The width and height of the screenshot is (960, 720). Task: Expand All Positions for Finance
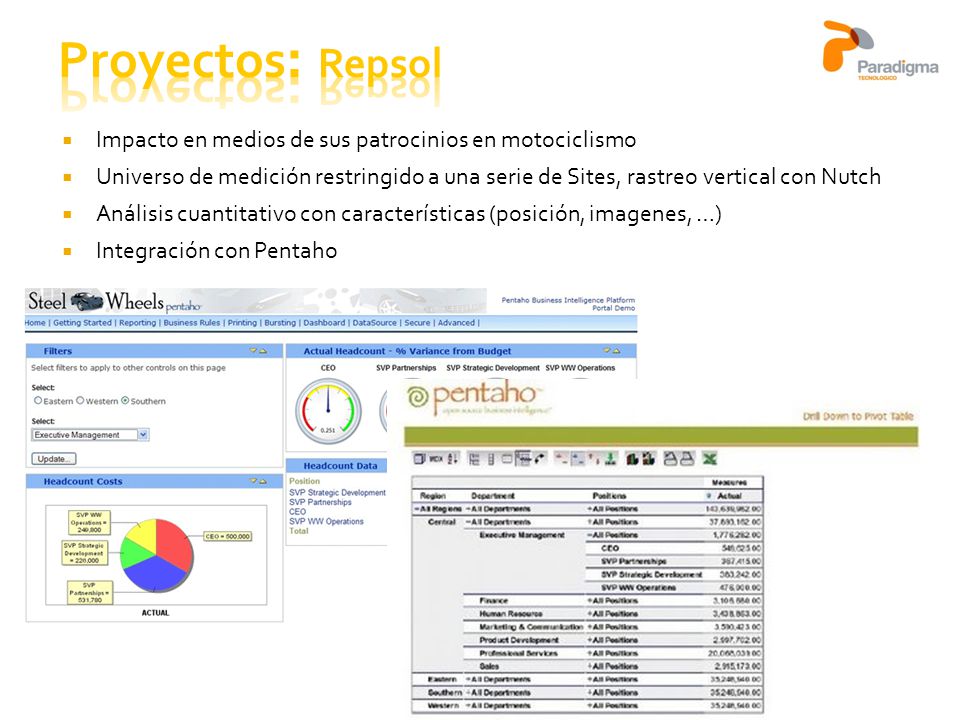[x=589, y=601]
